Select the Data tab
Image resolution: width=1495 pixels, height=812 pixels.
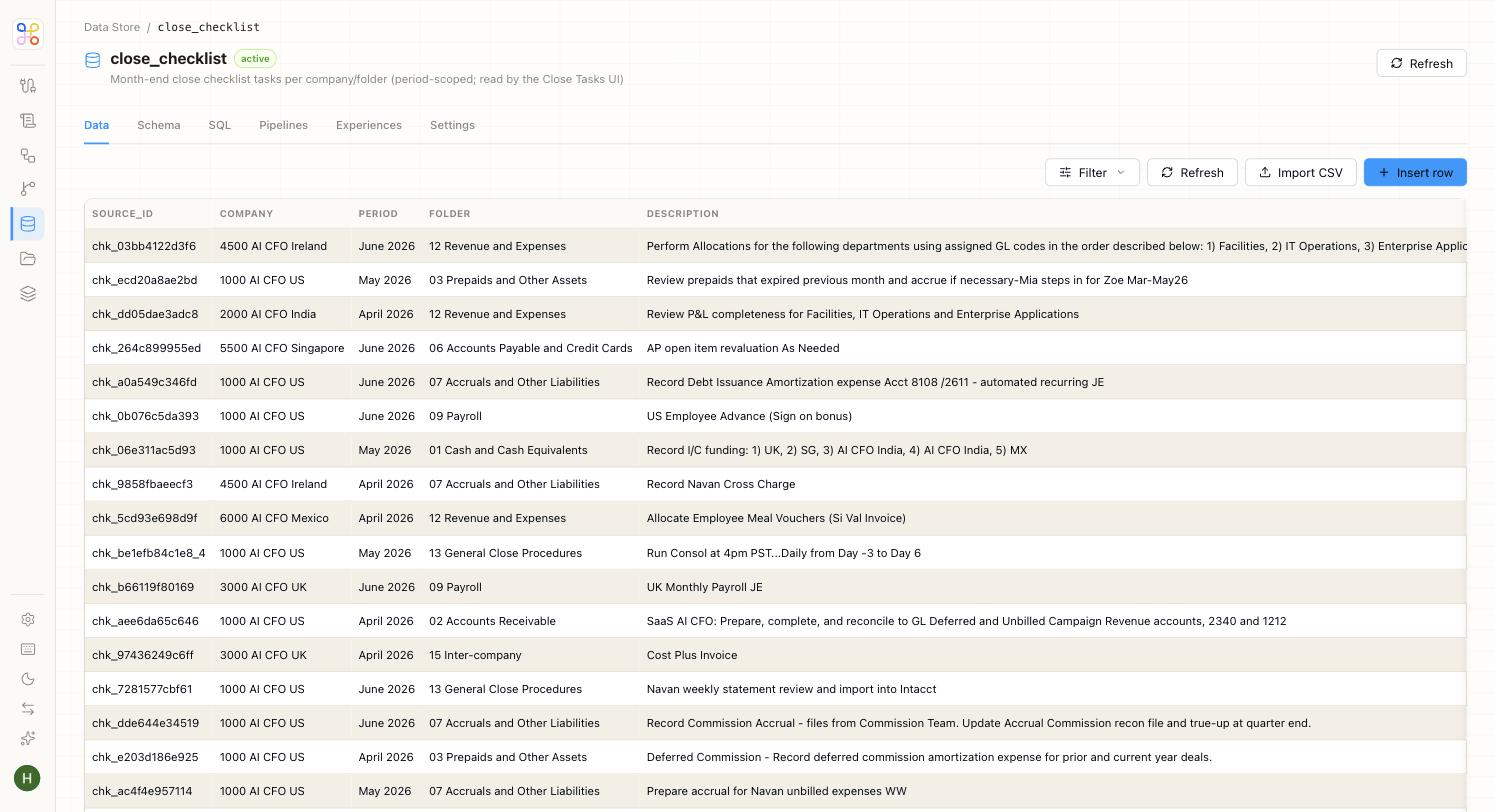click(x=96, y=125)
